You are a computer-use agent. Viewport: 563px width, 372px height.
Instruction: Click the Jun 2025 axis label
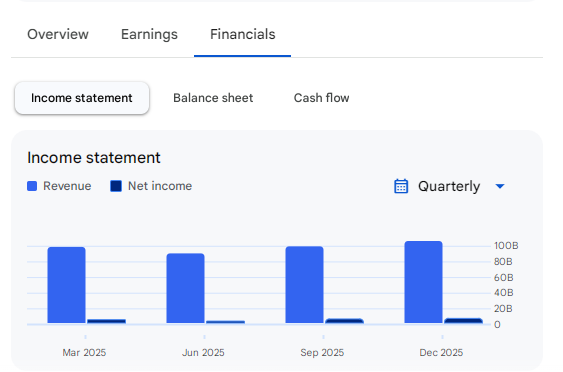203,353
